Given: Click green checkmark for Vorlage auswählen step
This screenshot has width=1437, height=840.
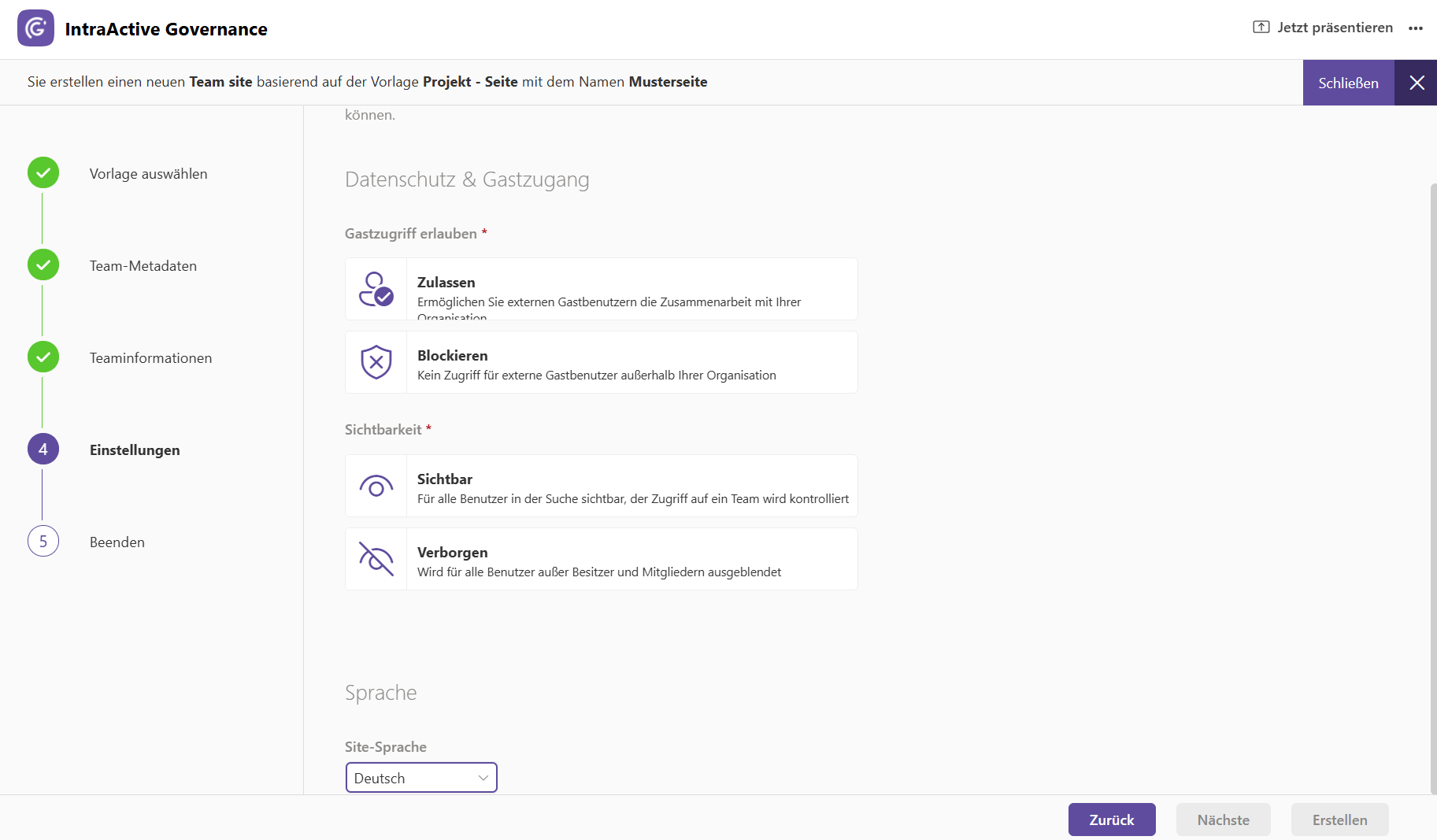Looking at the screenshot, I should tap(43, 173).
